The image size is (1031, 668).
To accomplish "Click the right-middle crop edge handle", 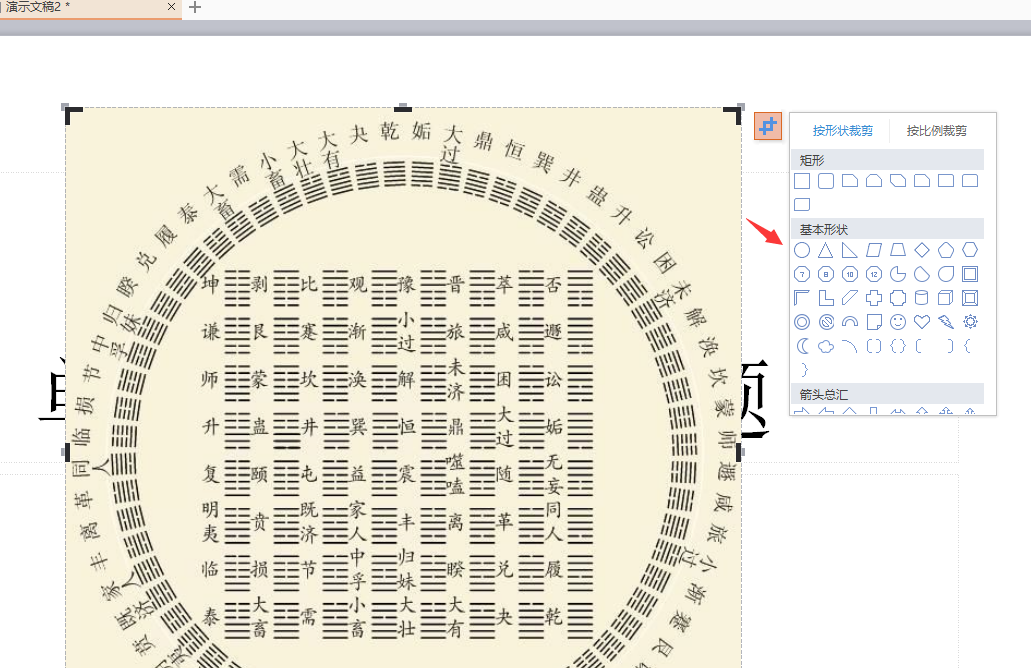I will (x=740, y=452).
